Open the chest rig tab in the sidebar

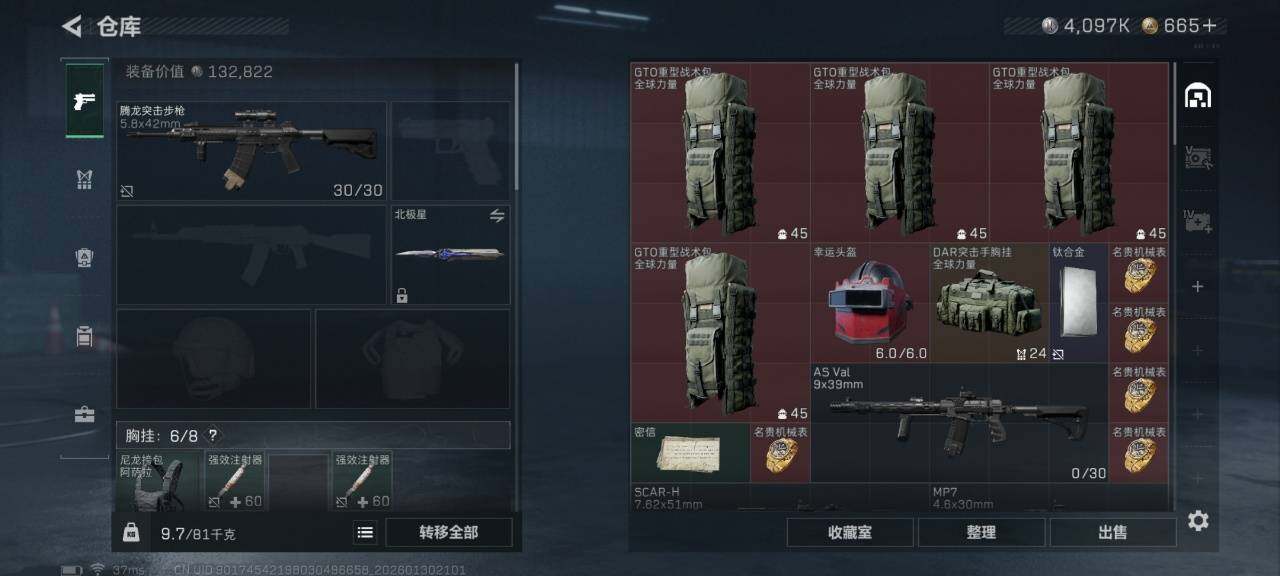pos(85,179)
